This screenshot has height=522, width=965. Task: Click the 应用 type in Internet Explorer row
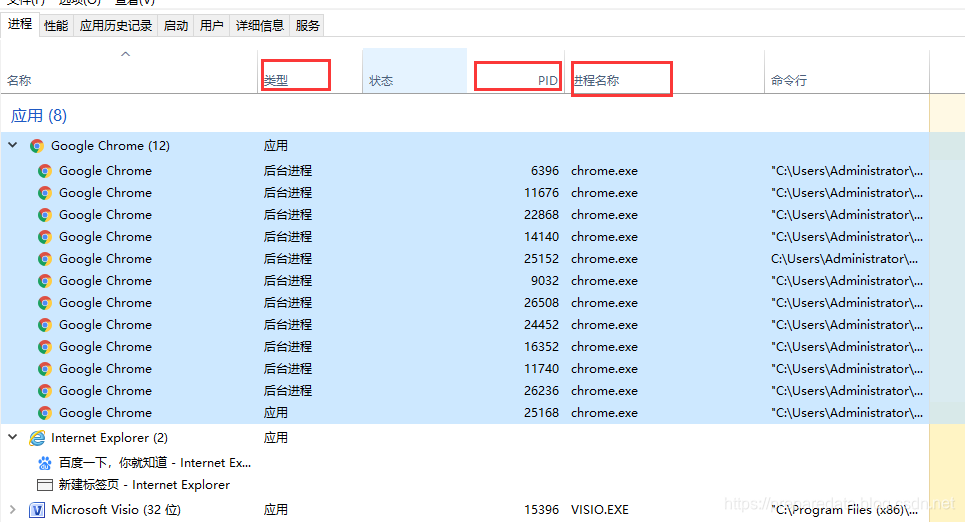click(276, 438)
